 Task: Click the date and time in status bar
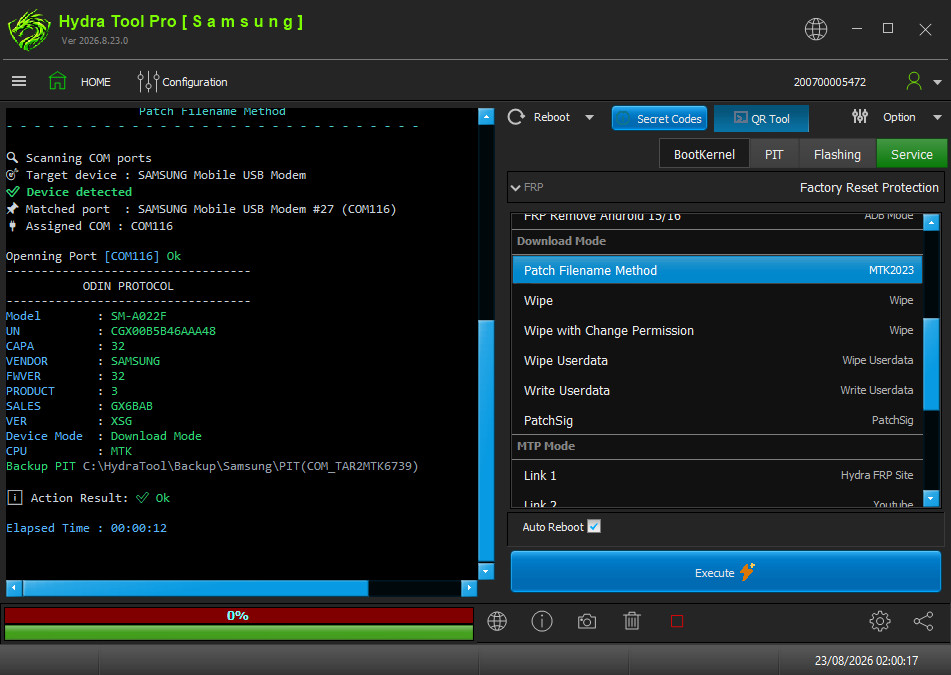866,660
